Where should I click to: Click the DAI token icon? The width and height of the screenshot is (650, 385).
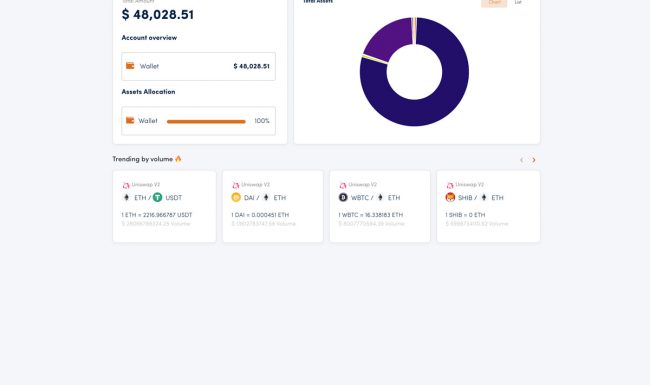click(236, 197)
